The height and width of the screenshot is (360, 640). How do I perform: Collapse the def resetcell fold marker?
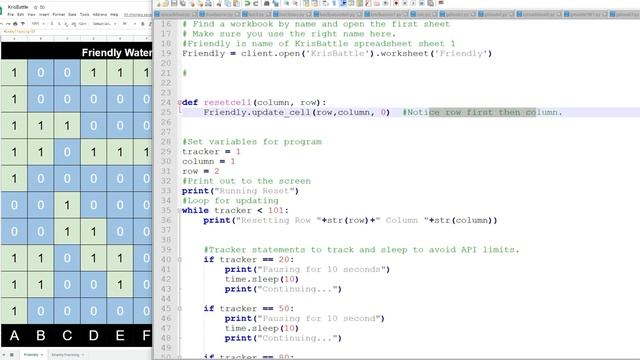(x=180, y=102)
